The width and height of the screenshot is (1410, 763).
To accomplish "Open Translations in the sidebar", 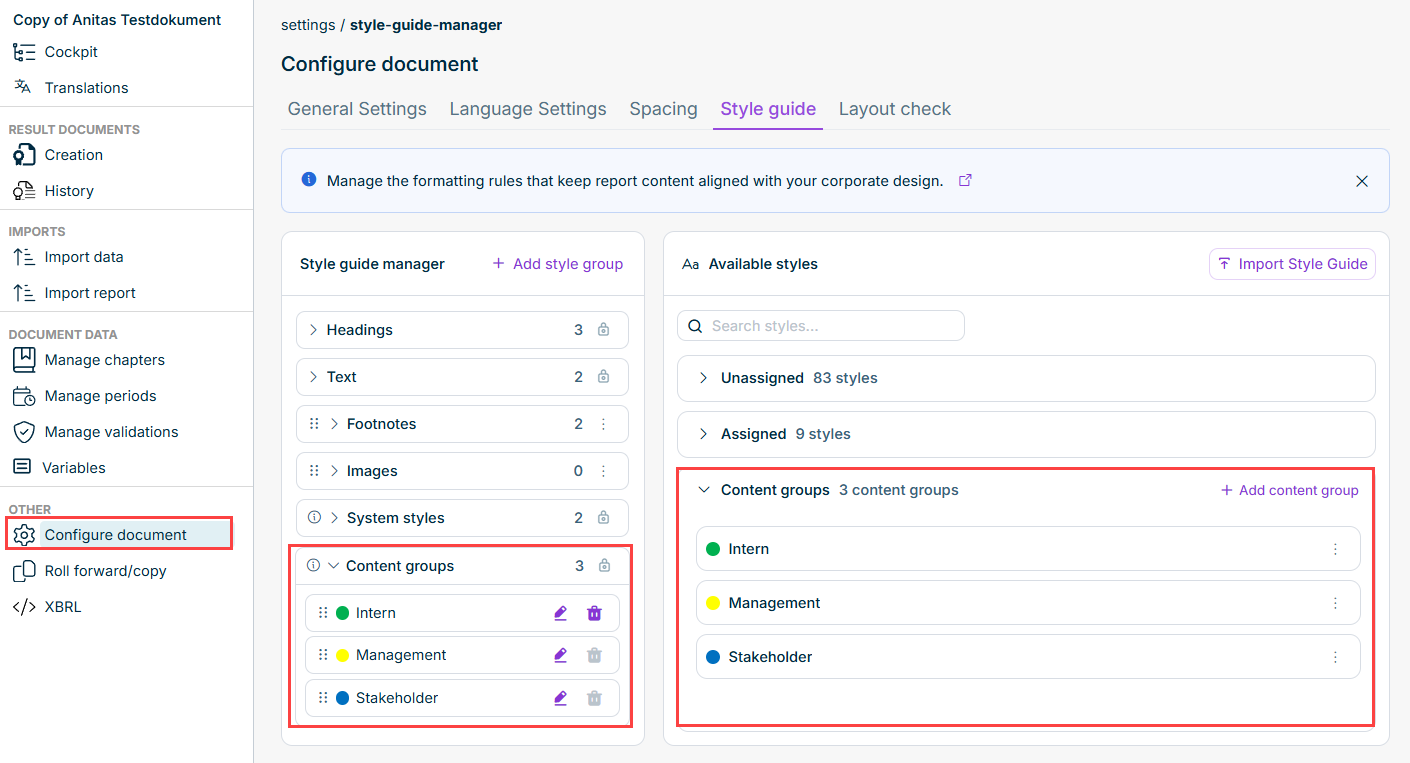I will [x=86, y=88].
